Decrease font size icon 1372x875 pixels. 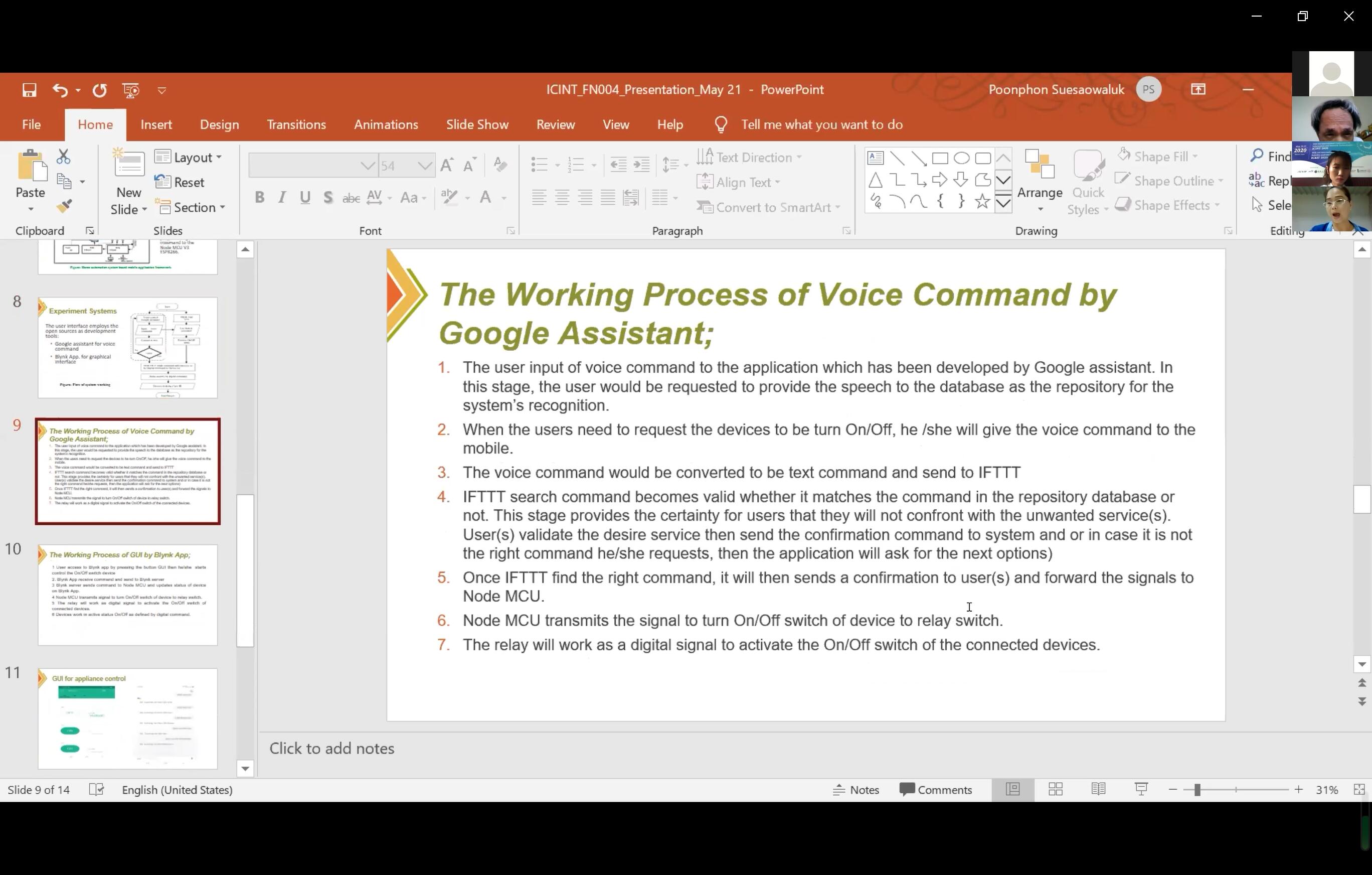[x=469, y=165]
